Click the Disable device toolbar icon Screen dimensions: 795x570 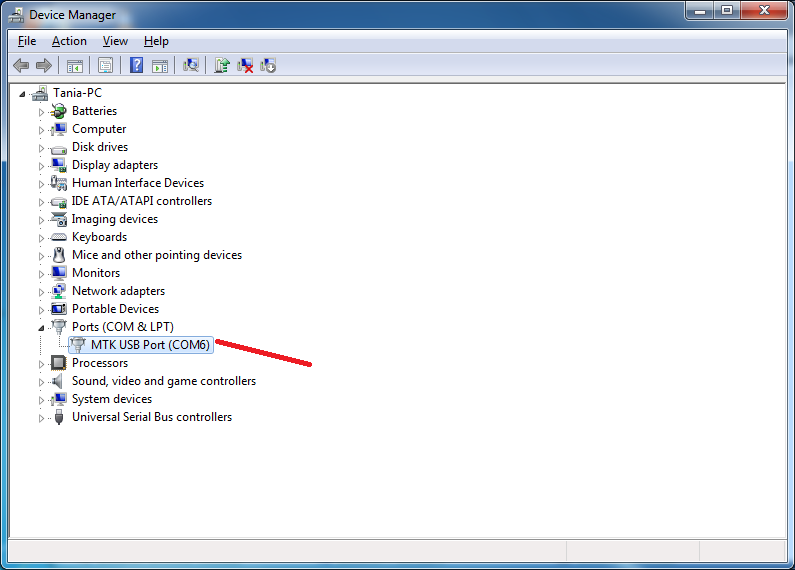tap(268, 66)
